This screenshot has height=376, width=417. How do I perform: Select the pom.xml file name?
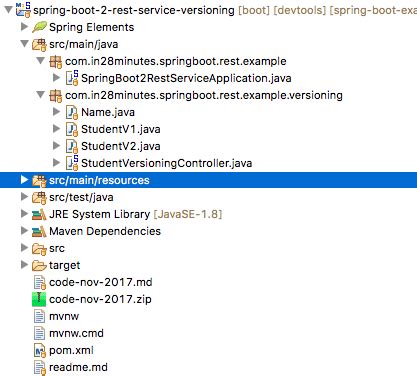(x=71, y=350)
